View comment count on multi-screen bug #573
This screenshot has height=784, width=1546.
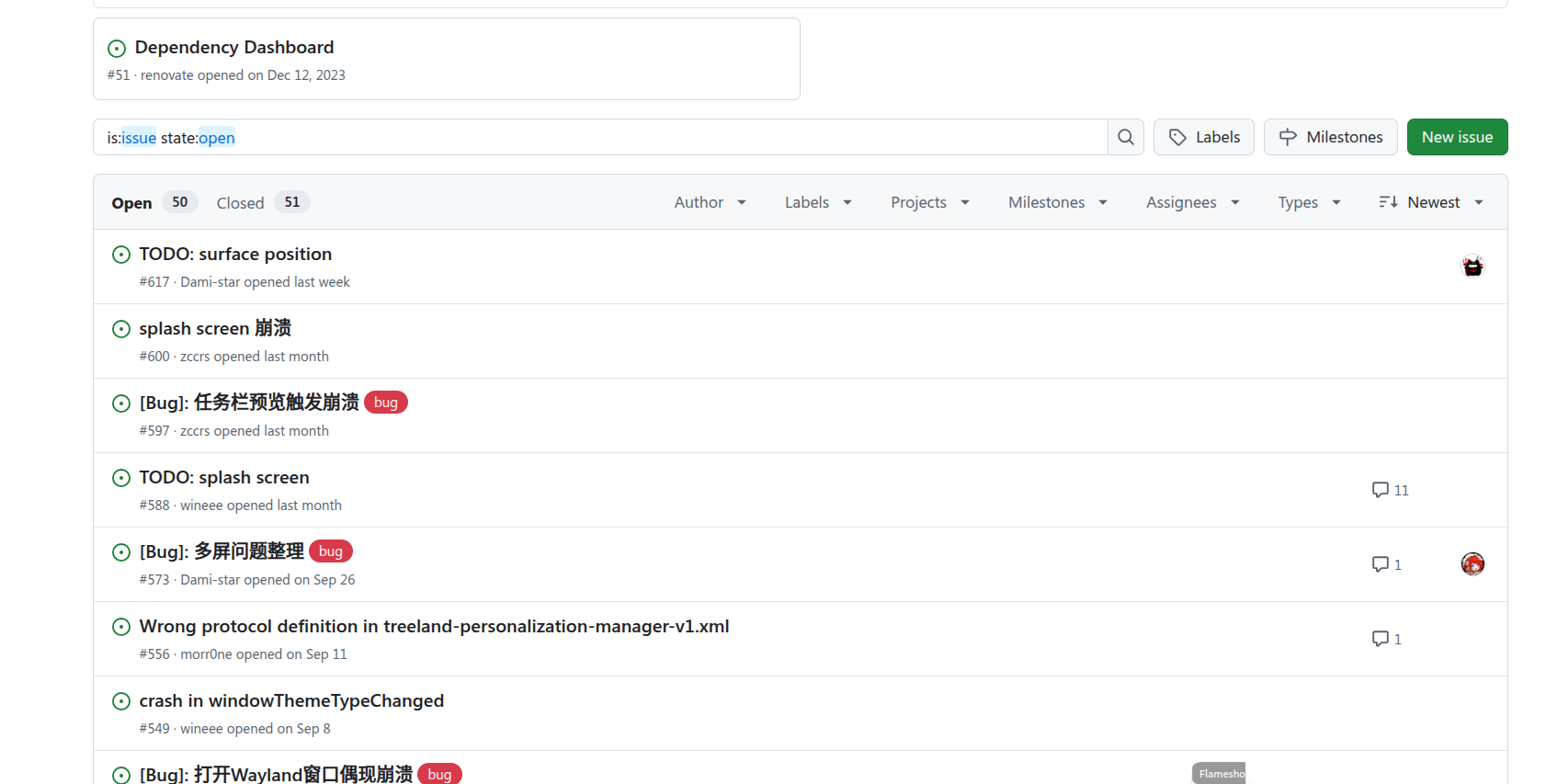1387,564
